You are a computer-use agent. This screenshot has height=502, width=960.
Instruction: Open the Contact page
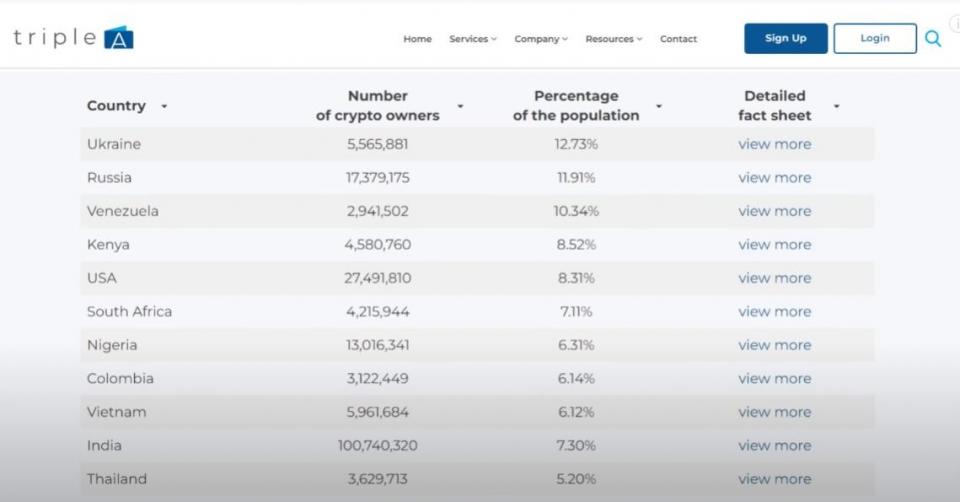pos(678,39)
